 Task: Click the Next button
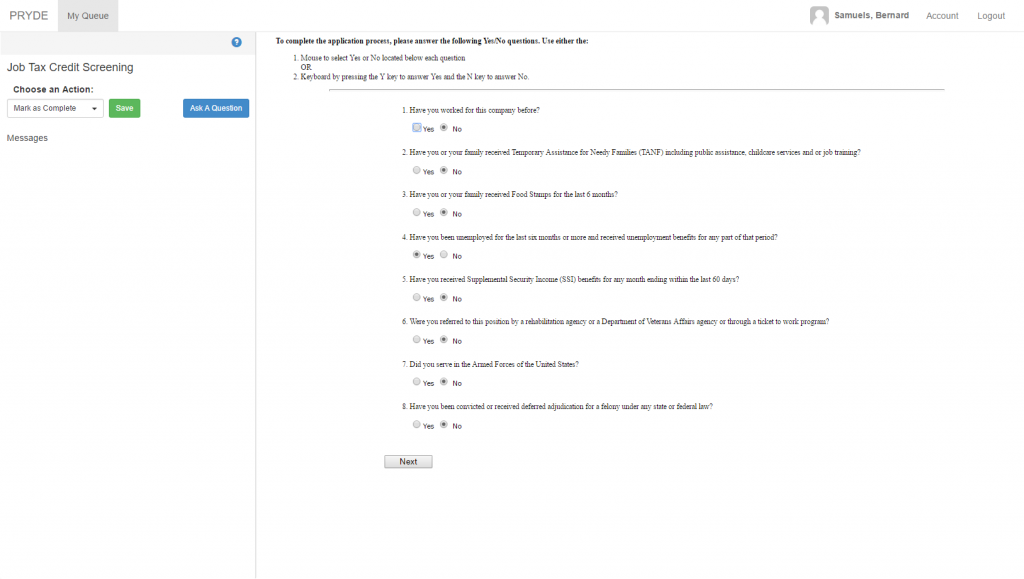408,462
